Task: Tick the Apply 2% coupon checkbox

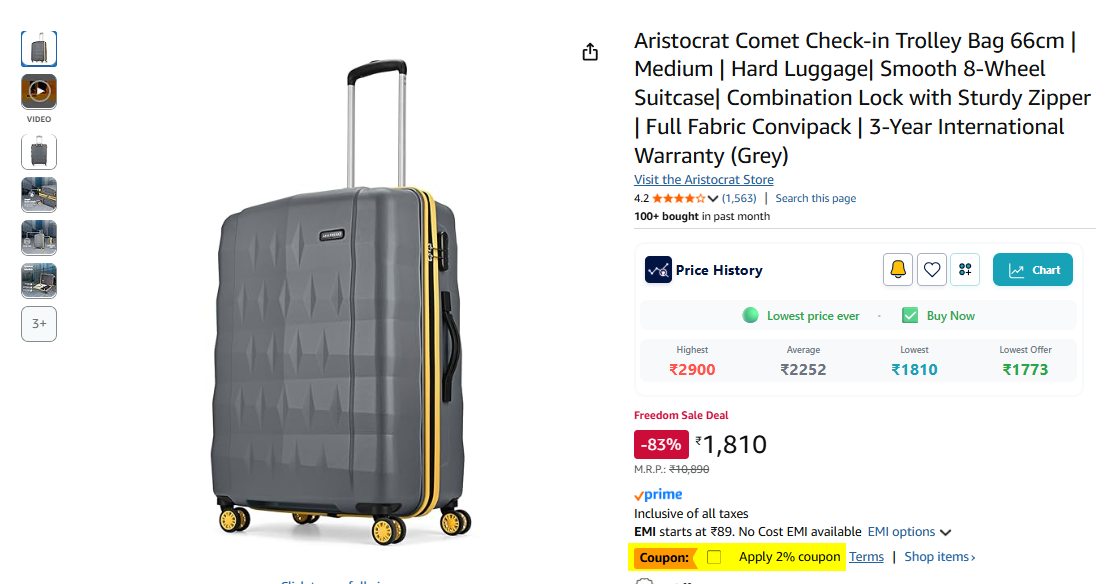Action: (x=714, y=557)
